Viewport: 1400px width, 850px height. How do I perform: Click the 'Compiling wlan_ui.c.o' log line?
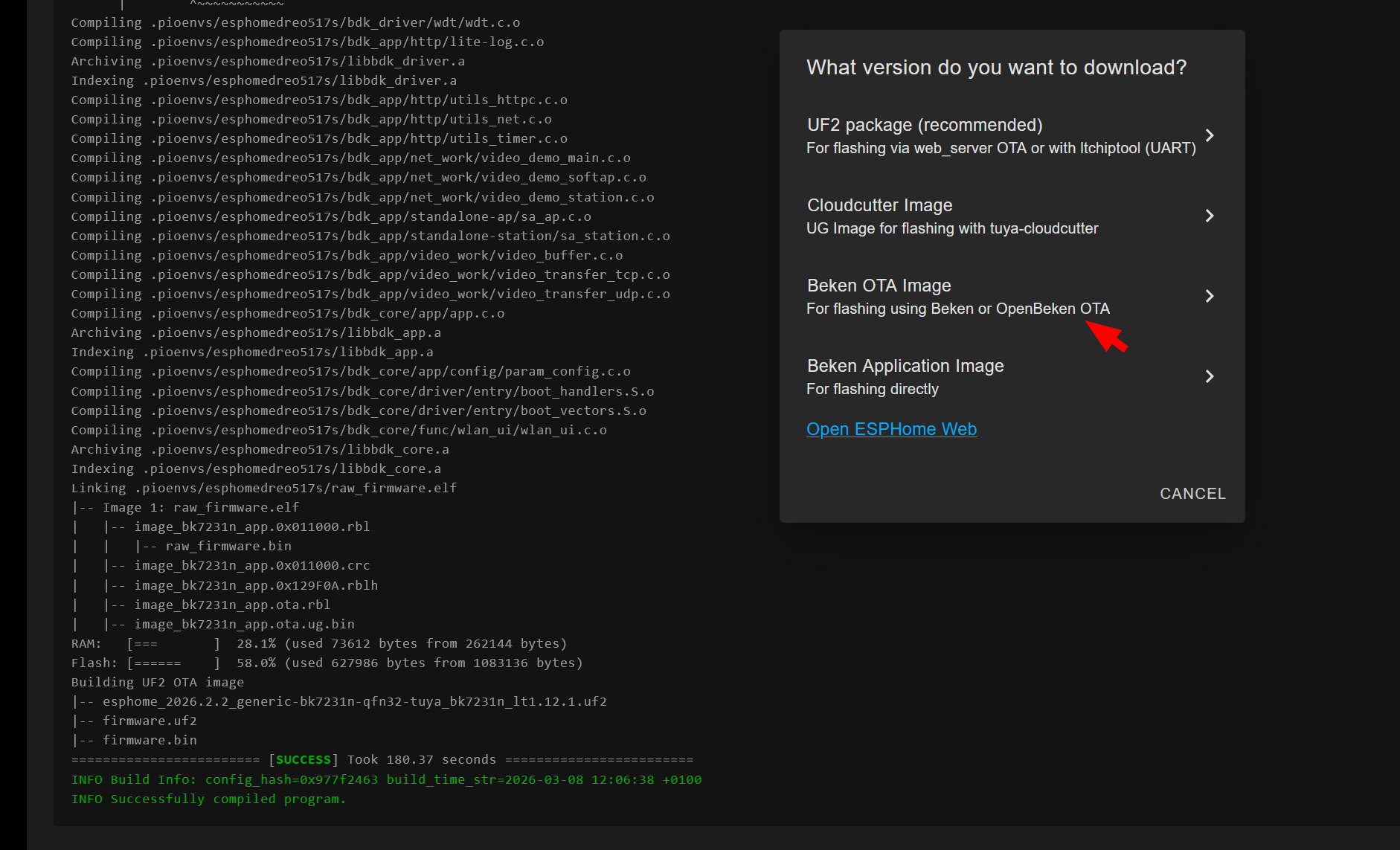click(x=339, y=430)
